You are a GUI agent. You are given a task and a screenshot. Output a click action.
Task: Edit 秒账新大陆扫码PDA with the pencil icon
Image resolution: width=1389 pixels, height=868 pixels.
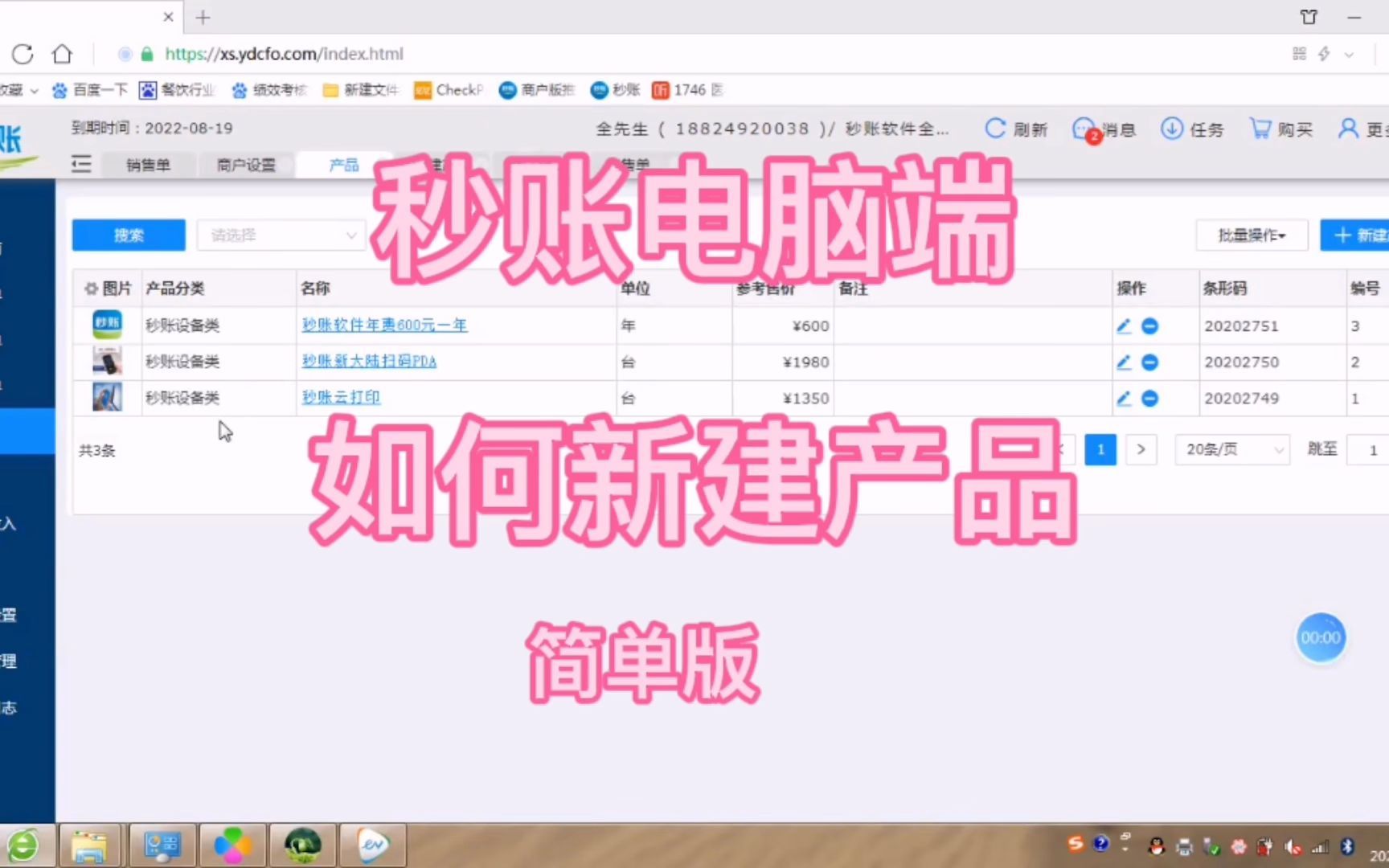1123,362
